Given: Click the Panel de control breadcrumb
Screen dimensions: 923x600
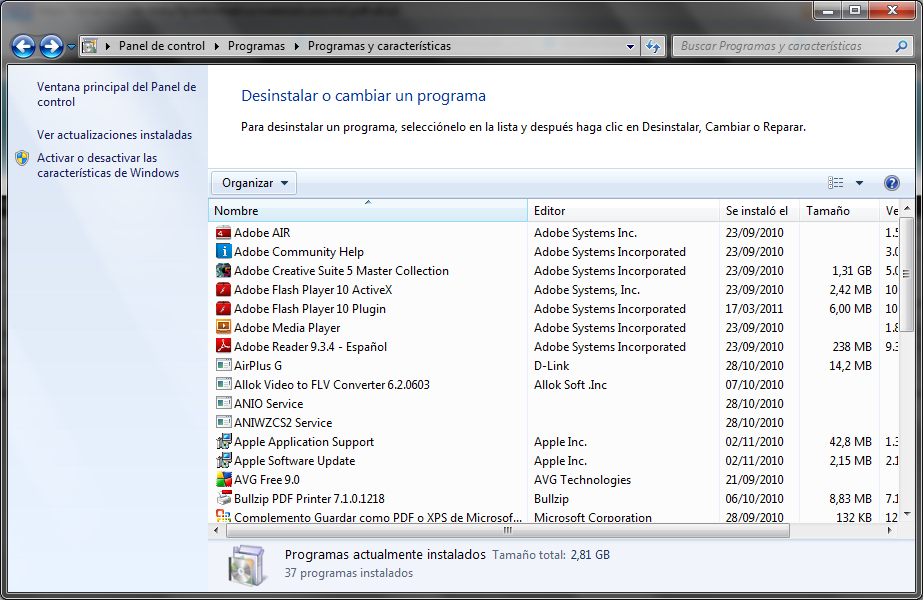Looking at the screenshot, I should tap(161, 46).
